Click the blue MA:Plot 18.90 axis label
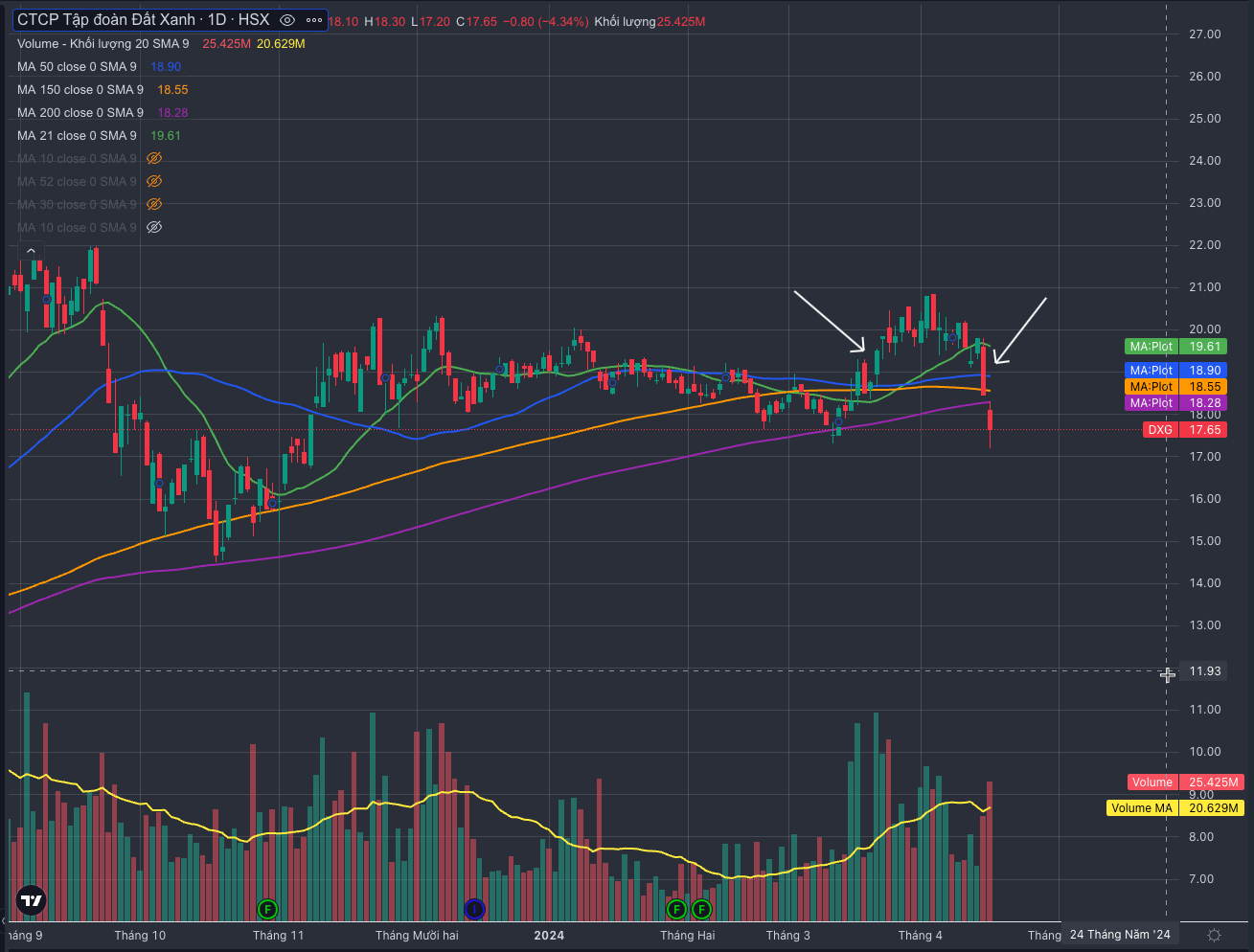Screen dimensions: 1254x952 coord(1175,371)
